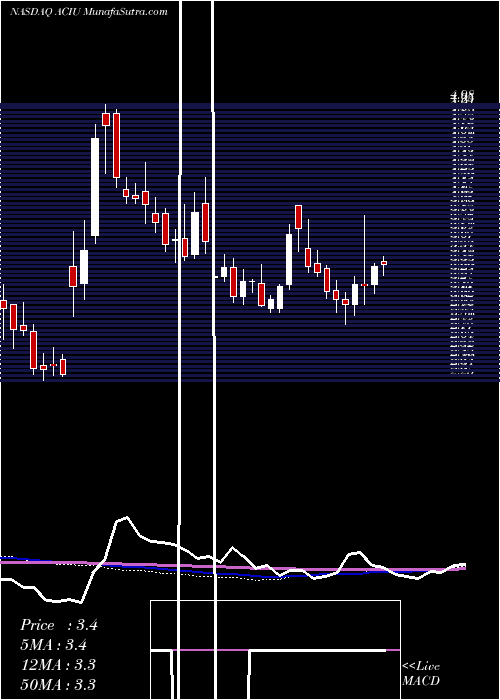Click the NASDAQ ACIU MunafaSutra.com title text
Screen dimensions: 500x700
pos(88,12)
